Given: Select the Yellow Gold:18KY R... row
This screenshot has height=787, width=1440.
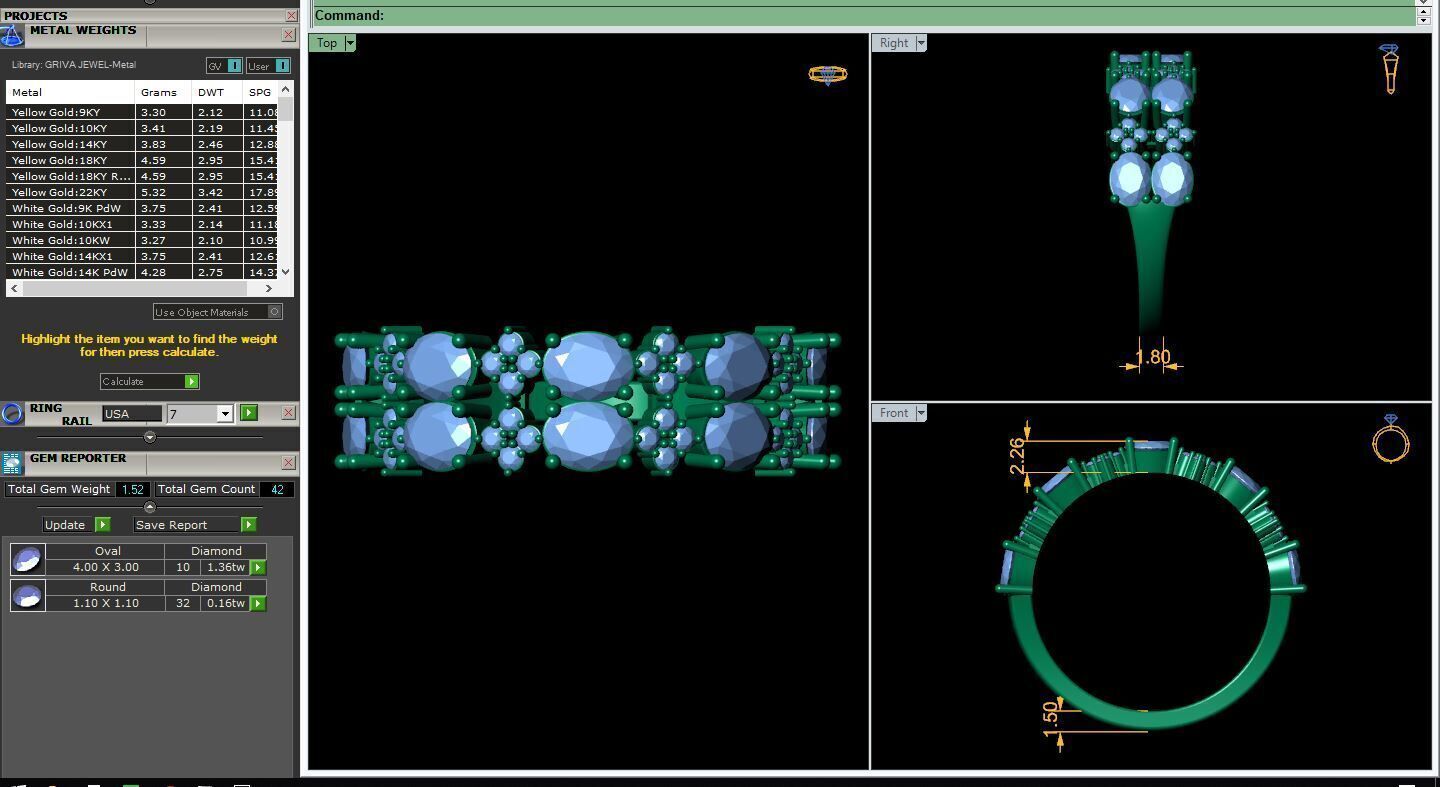Looking at the screenshot, I should tap(142, 176).
